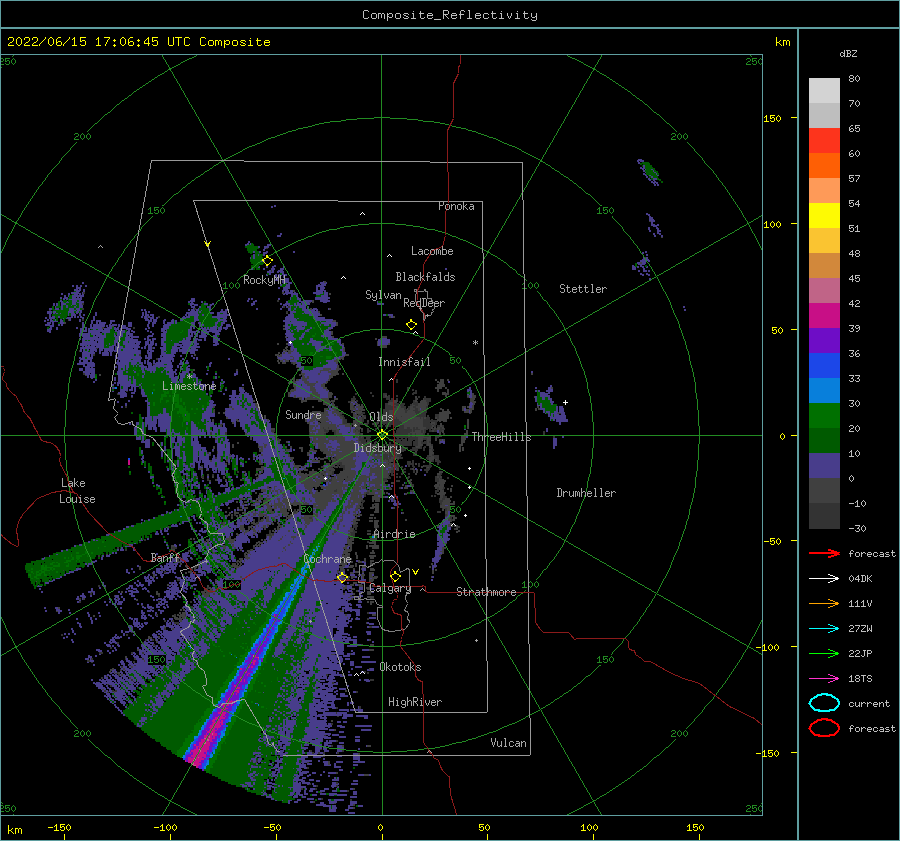Click the magenta 18TS arrow legend icon

tap(824, 679)
